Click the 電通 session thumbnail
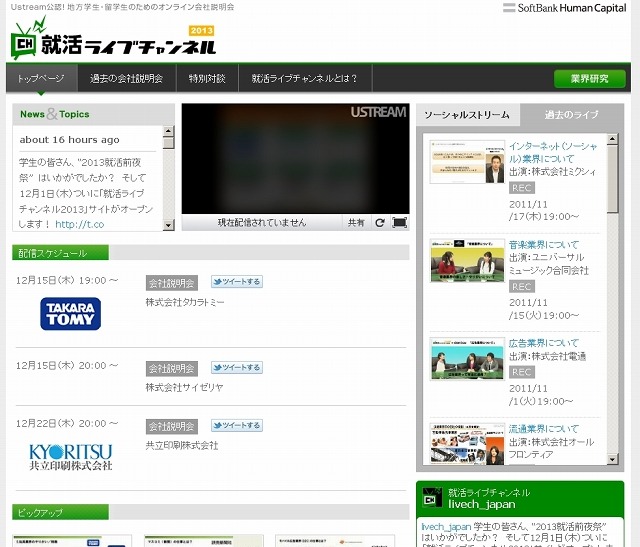640x547 pixels. (x=467, y=359)
